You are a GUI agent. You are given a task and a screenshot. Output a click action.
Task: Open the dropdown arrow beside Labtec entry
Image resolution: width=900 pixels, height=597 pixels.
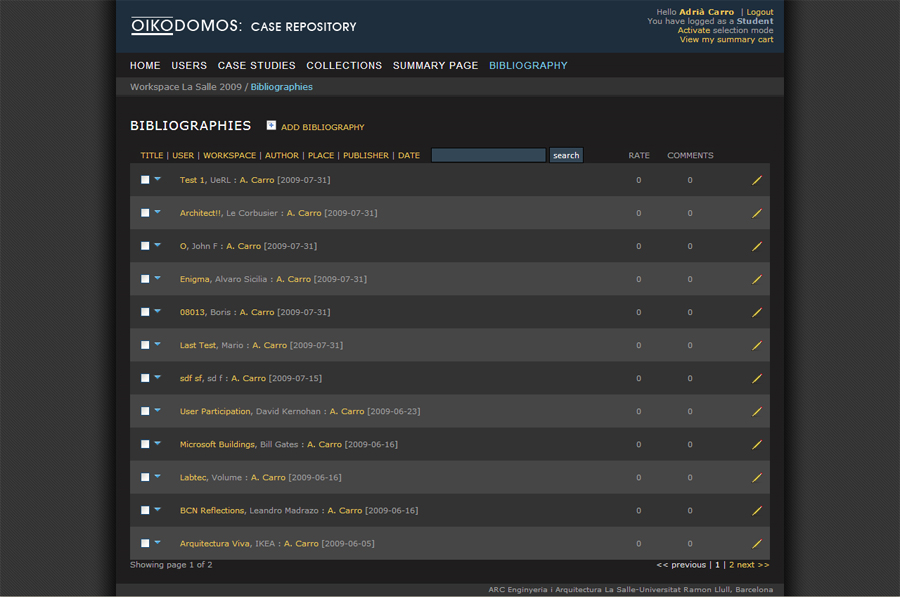[157, 475]
